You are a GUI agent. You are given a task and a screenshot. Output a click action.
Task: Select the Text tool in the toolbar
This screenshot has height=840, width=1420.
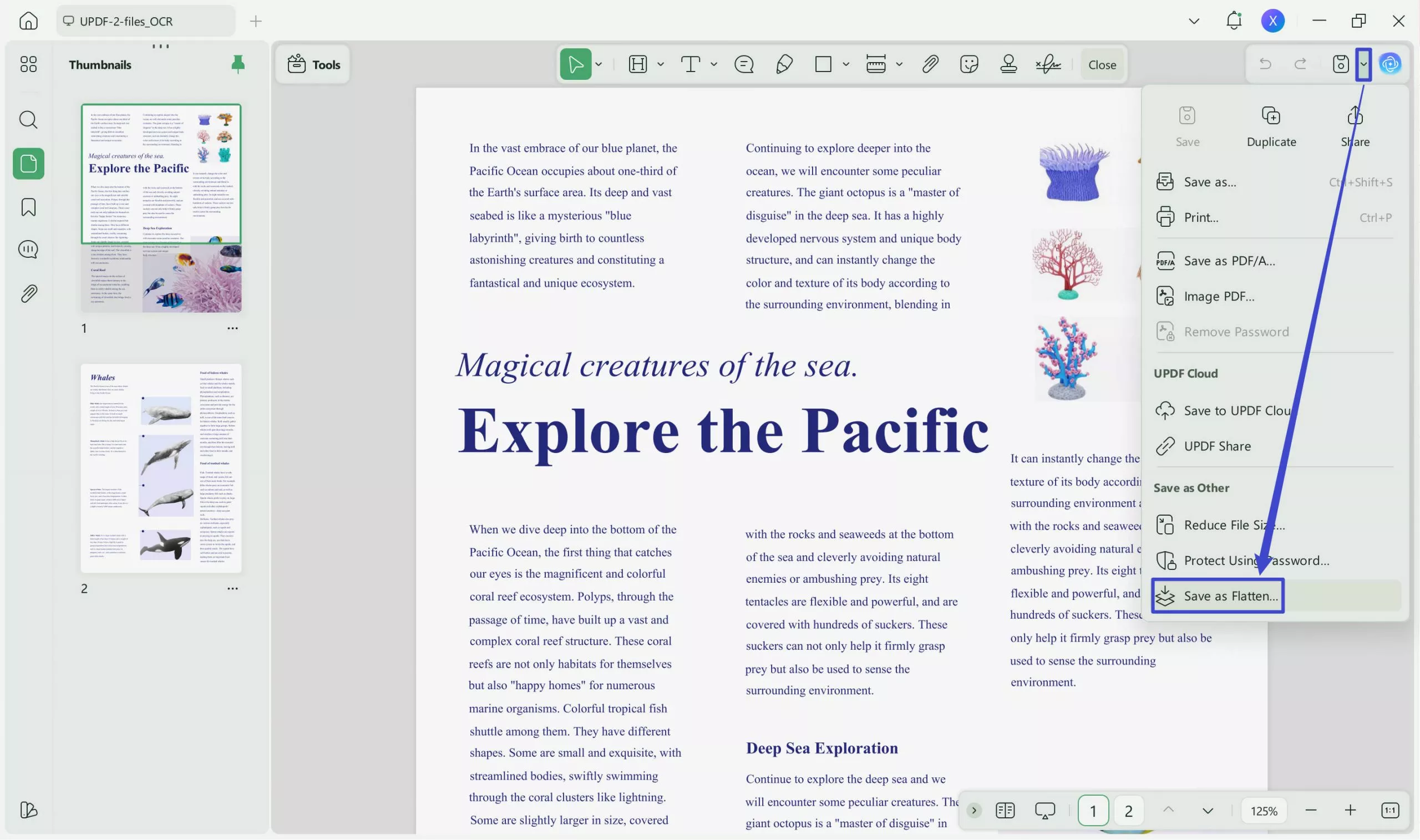coord(691,64)
